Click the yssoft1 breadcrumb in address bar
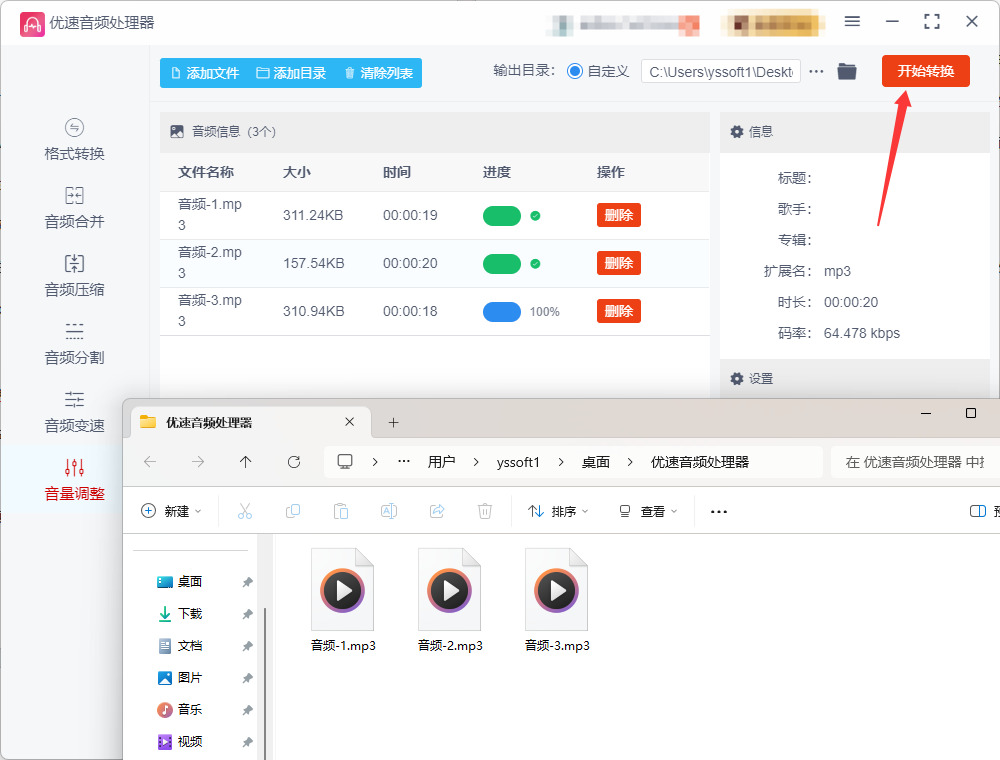 518,462
